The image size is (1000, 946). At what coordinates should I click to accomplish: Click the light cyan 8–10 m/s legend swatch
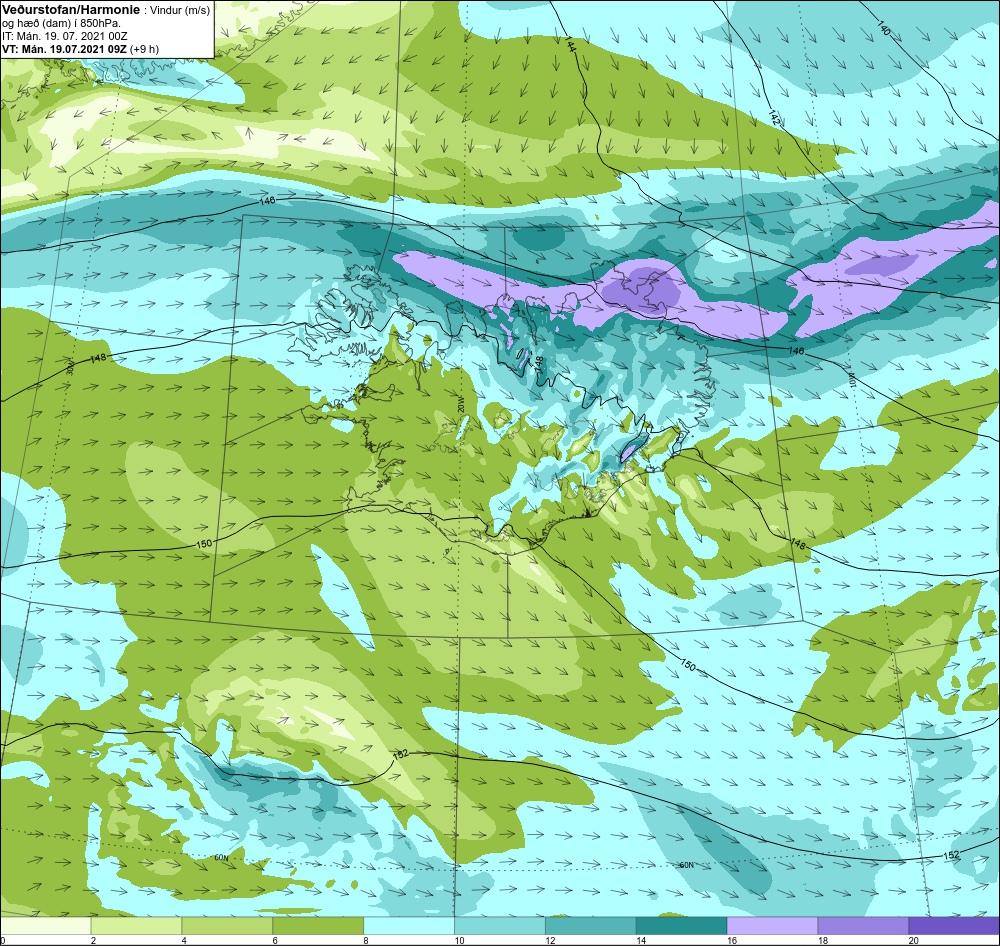click(x=409, y=925)
